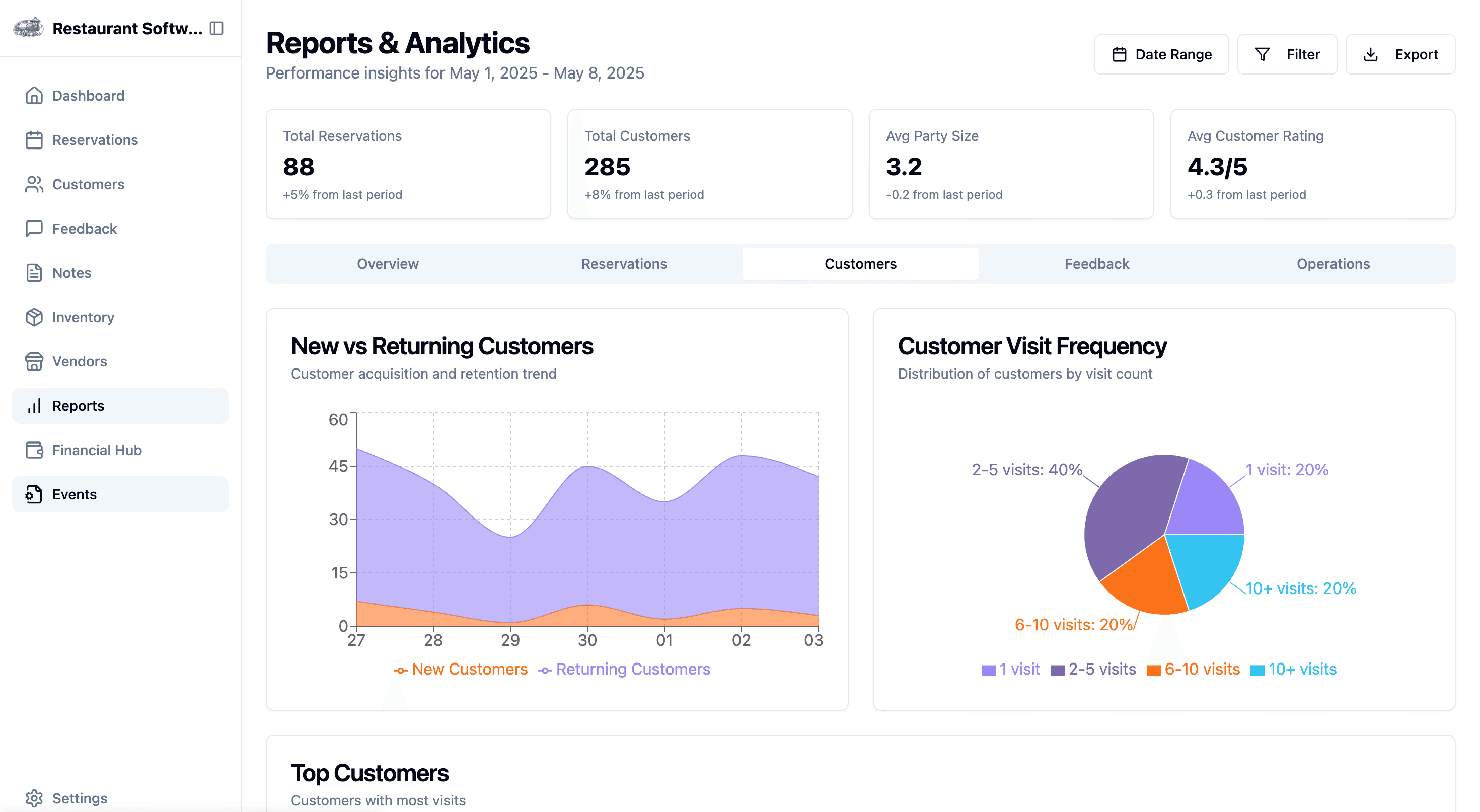This screenshot has width=1480, height=812.
Task: Switch to the Operations tab
Action: [x=1333, y=264]
